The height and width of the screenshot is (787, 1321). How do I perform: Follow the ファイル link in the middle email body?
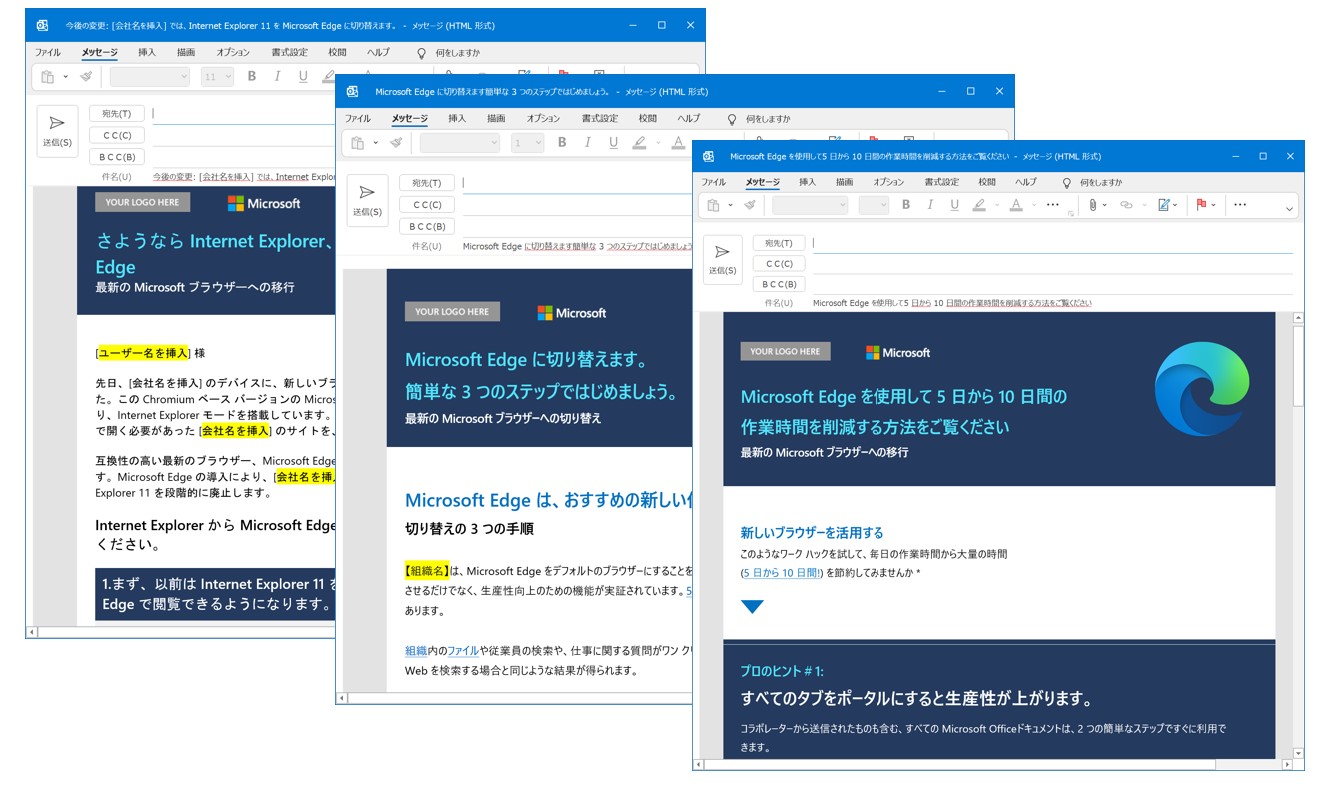point(463,650)
